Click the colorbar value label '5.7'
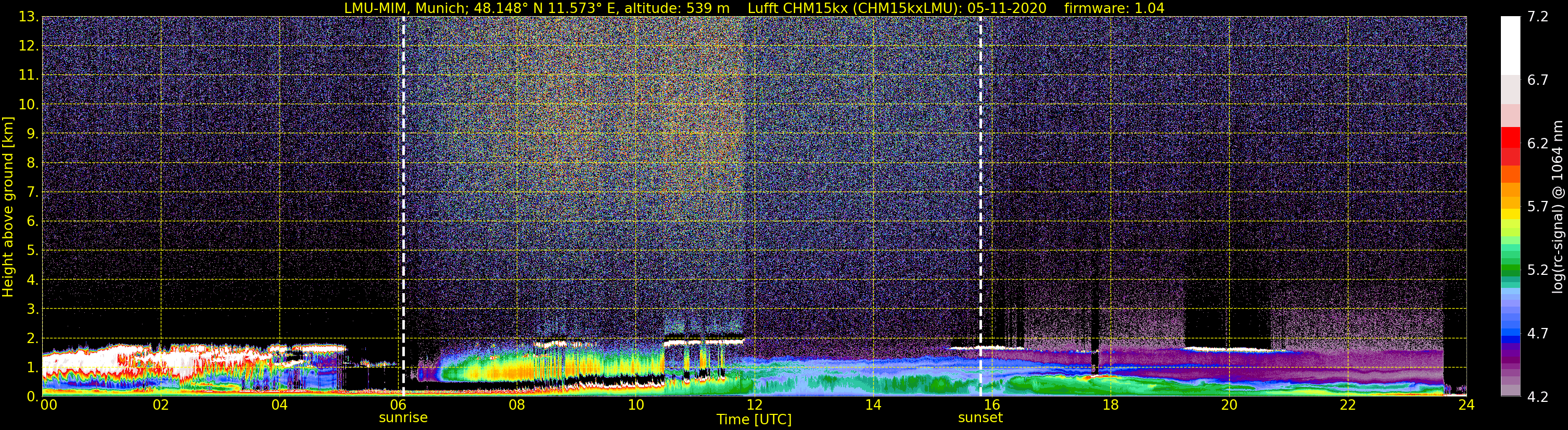The width and height of the screenshot is (1568, 430). pos(1538,207)
